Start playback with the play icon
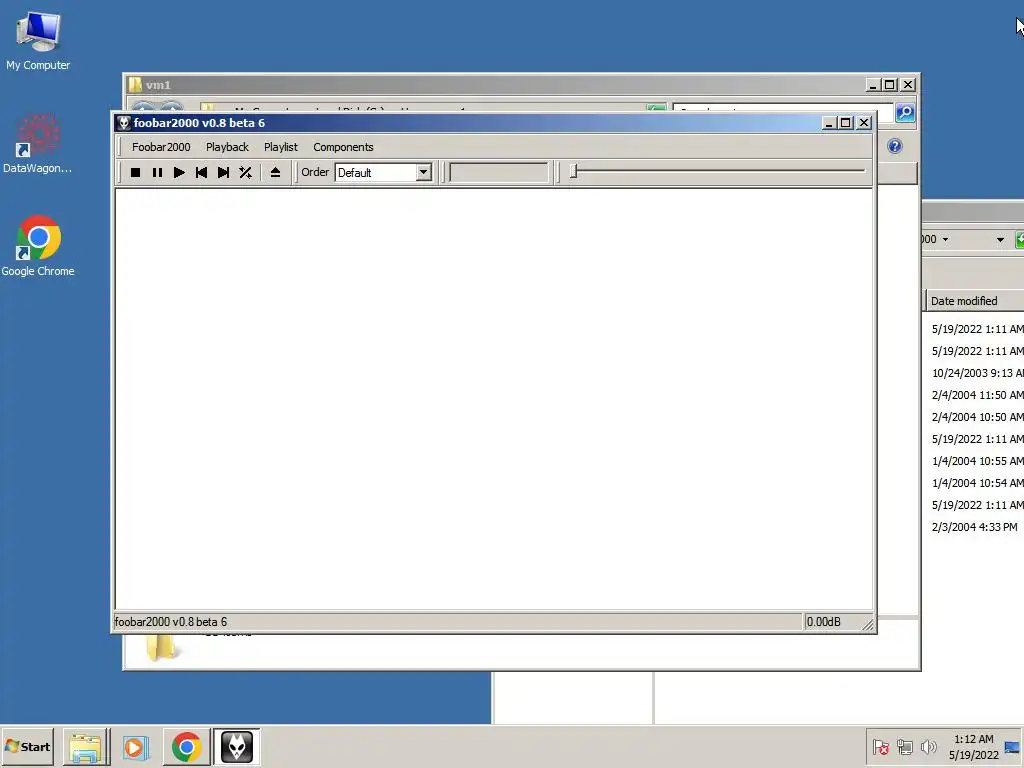1024x768 pixels. (179, 172)
